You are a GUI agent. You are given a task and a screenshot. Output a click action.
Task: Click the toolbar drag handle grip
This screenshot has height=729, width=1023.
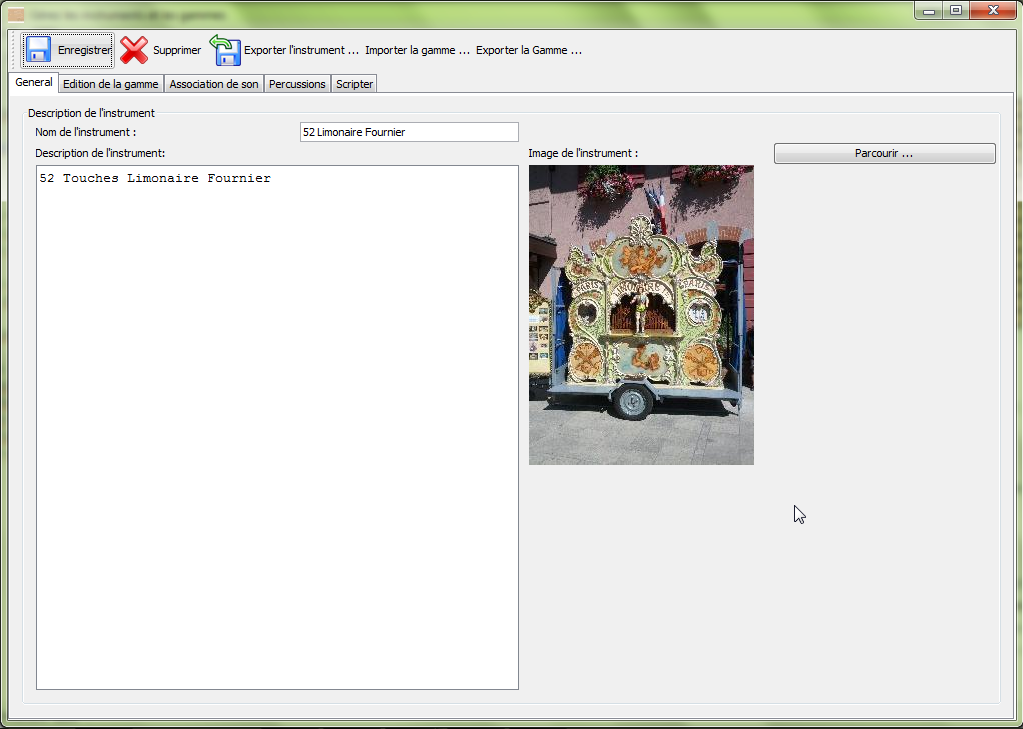[x=14, y=50]
